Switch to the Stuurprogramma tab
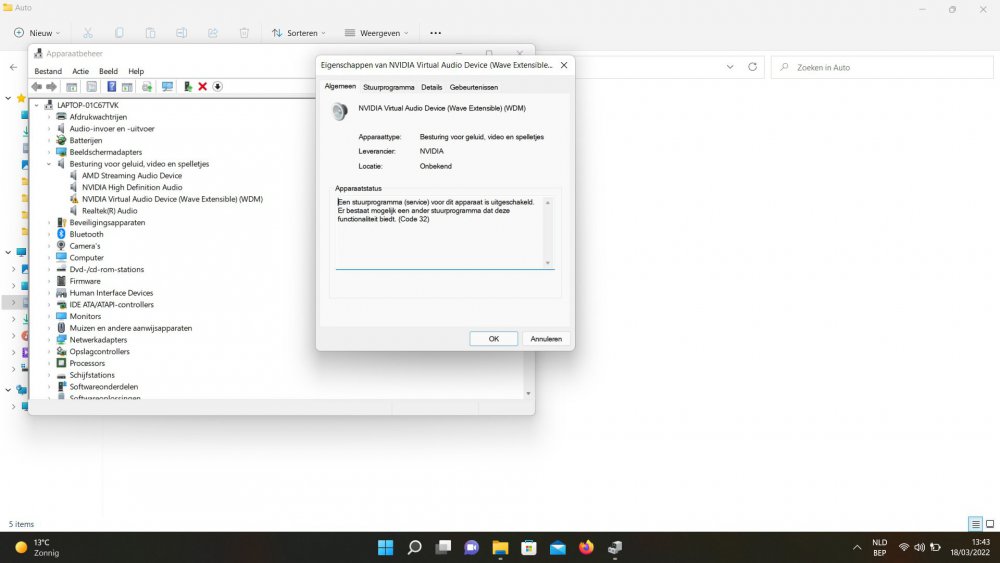This screenshot has width=1000, height=563. pyautogui.click(x=388, y=87)
